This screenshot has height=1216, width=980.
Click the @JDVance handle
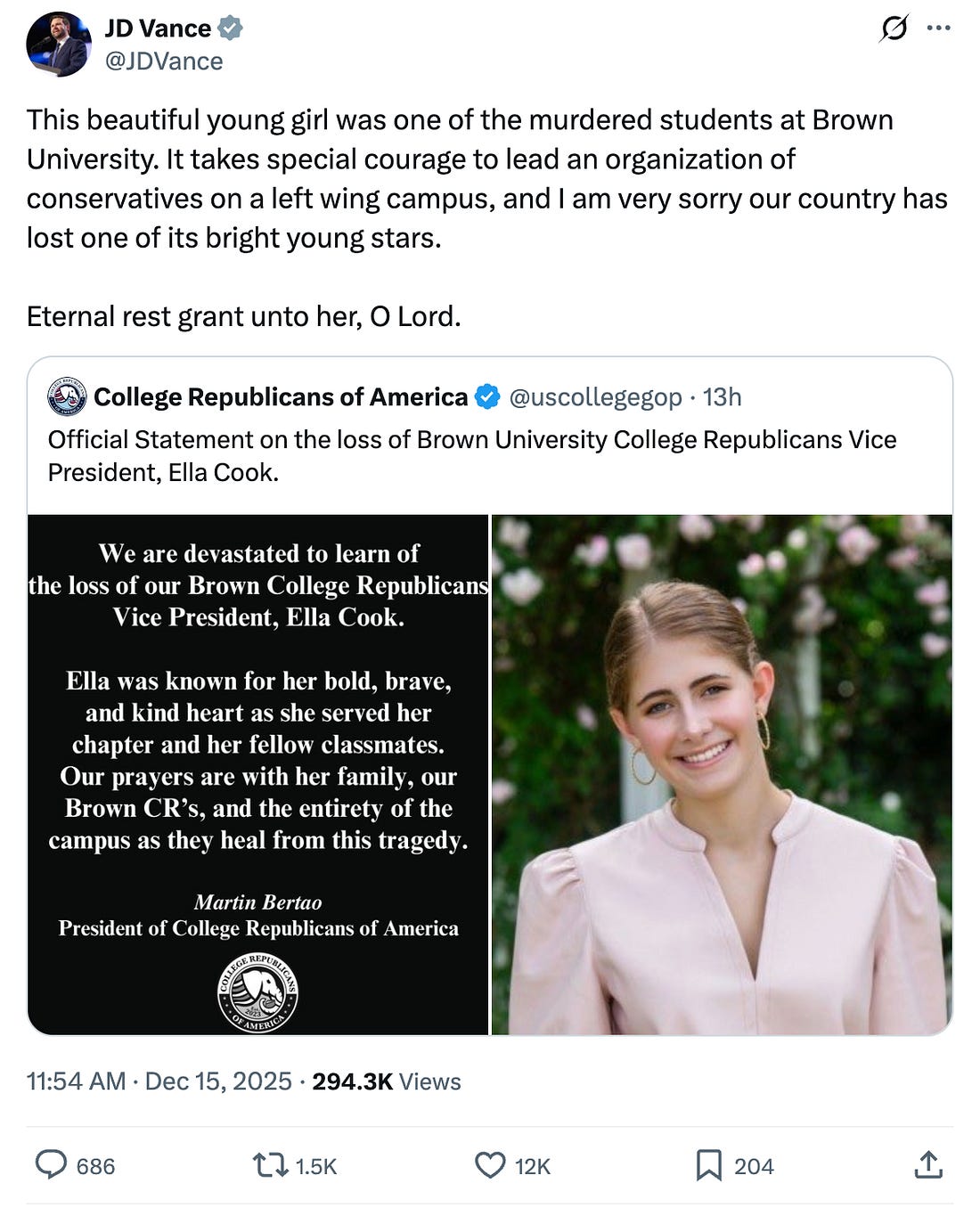164,61
